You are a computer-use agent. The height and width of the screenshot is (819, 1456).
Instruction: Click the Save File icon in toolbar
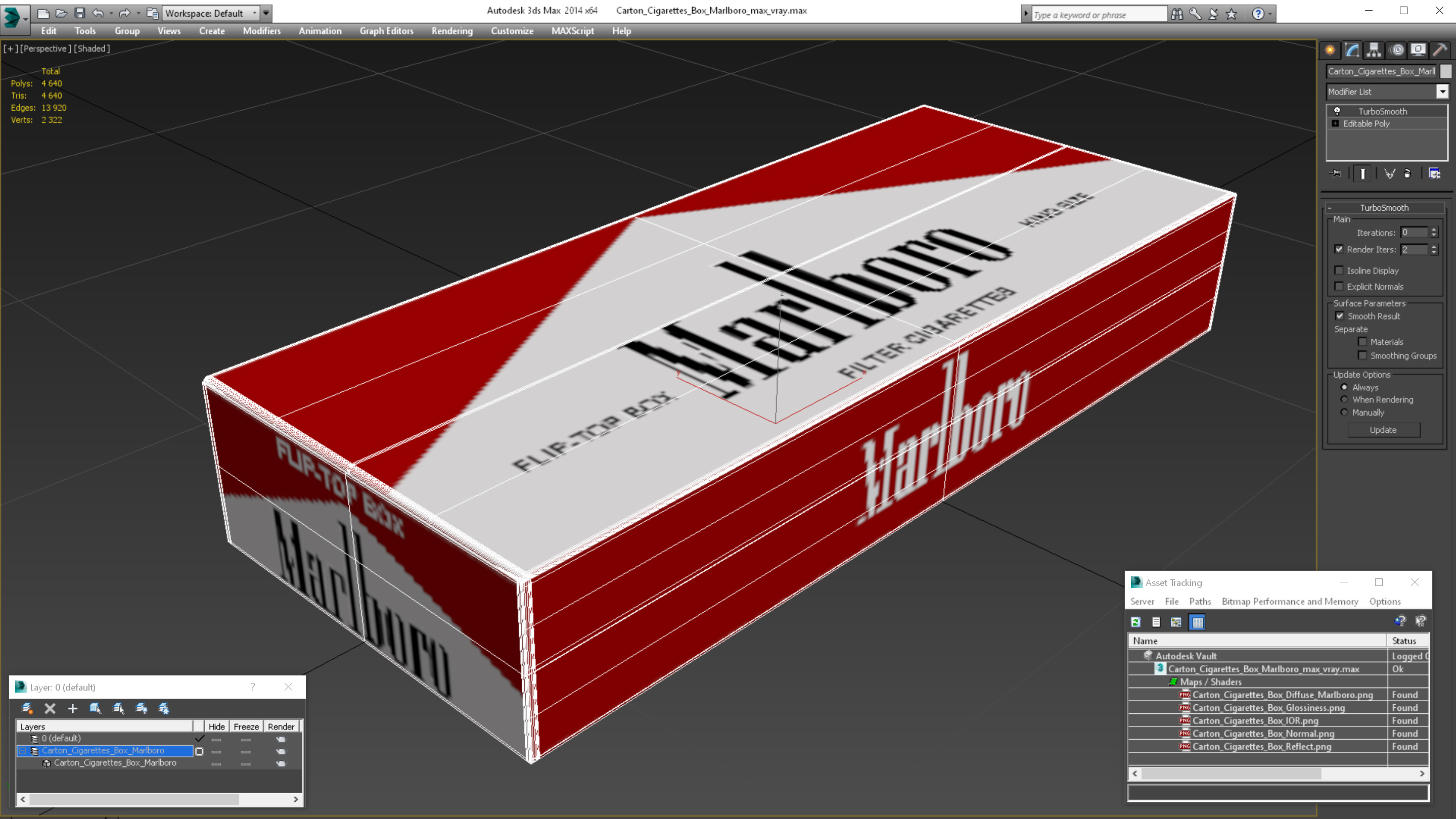tap(80, 13)
